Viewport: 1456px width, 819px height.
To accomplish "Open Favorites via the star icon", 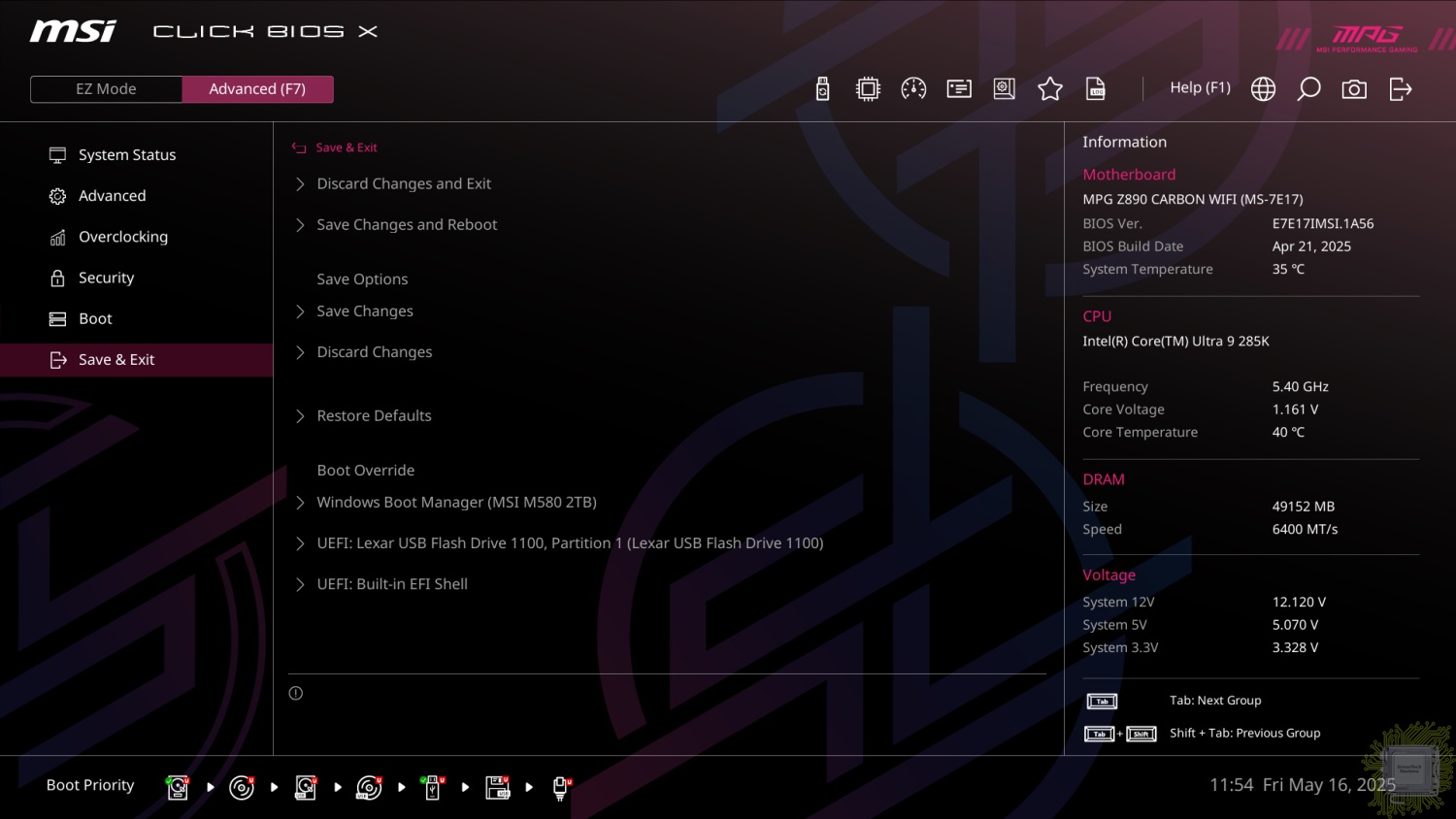I will tap(1050, 89).
